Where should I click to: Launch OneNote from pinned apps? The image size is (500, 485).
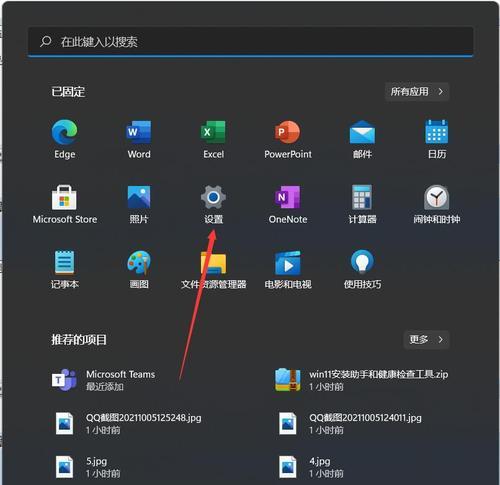(x=287, y=197)
